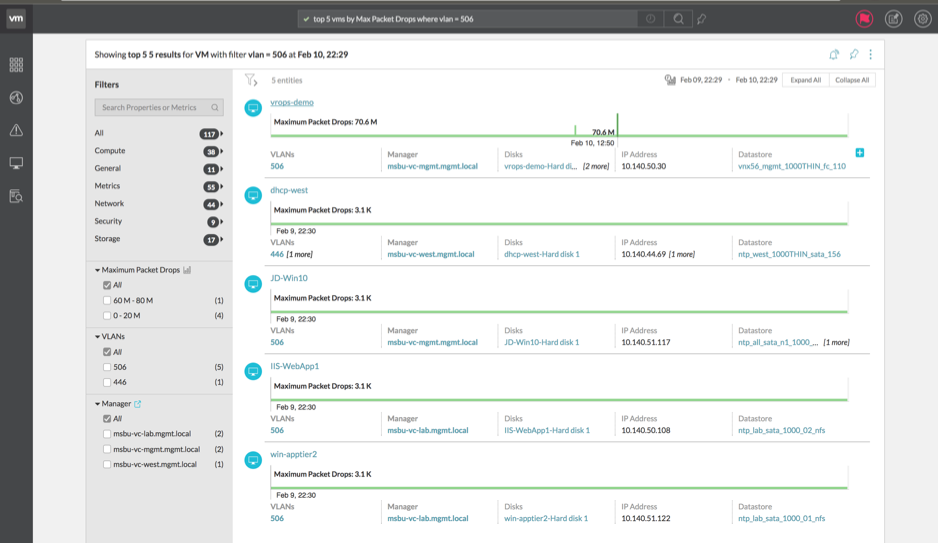Enable the VLAN 446 filter checkbox
This screenshot has width=938, height=543.
[x=107, y=382]
